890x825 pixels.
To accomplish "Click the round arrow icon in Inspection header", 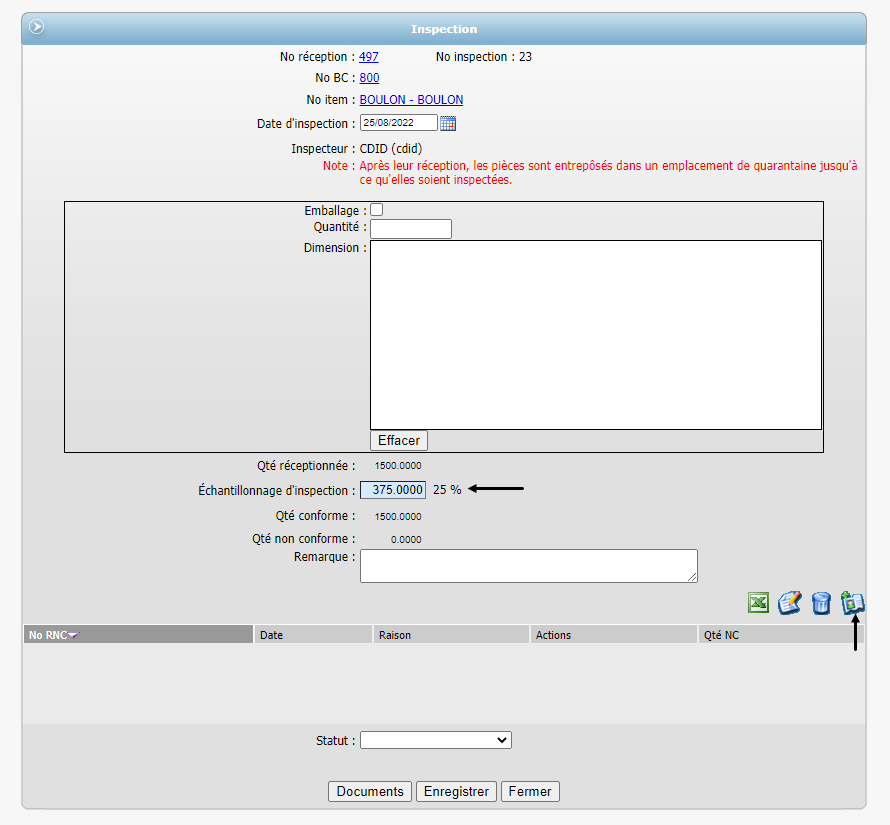I will tap(37, 28).
